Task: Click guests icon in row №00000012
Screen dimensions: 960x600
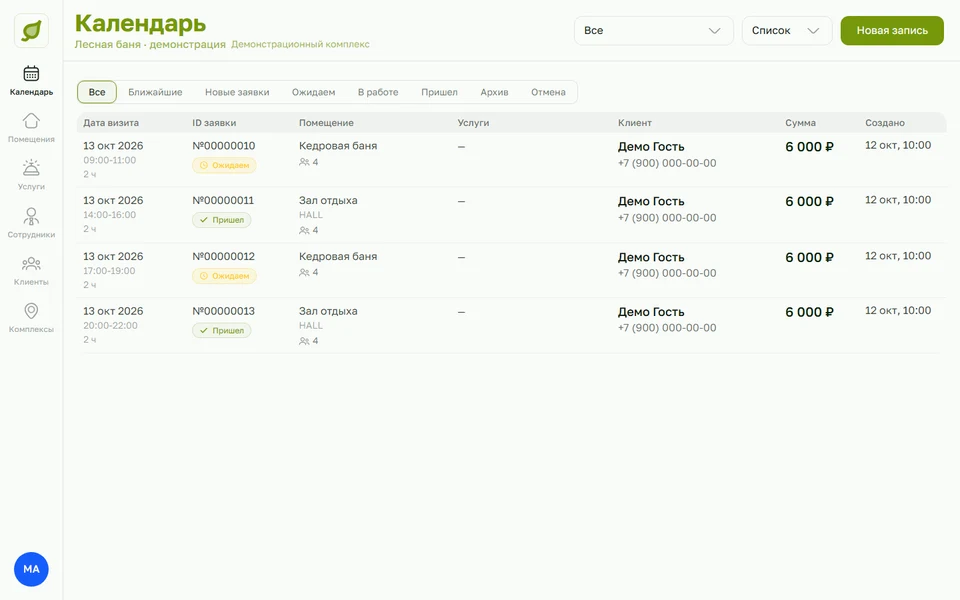Action: coord(304,272)
